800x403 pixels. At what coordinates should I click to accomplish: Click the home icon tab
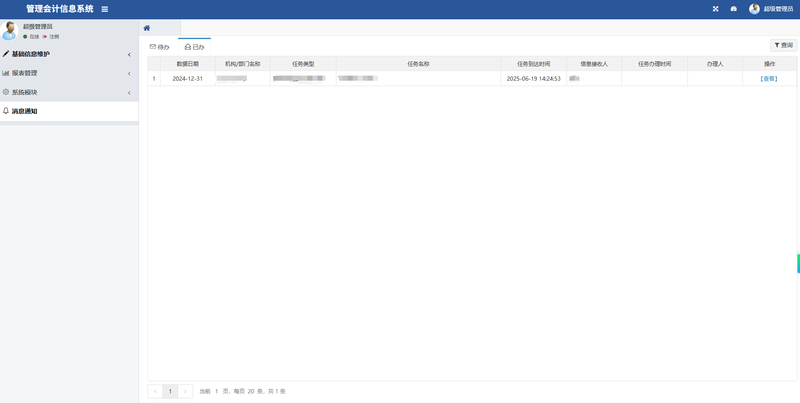[147, 28]
